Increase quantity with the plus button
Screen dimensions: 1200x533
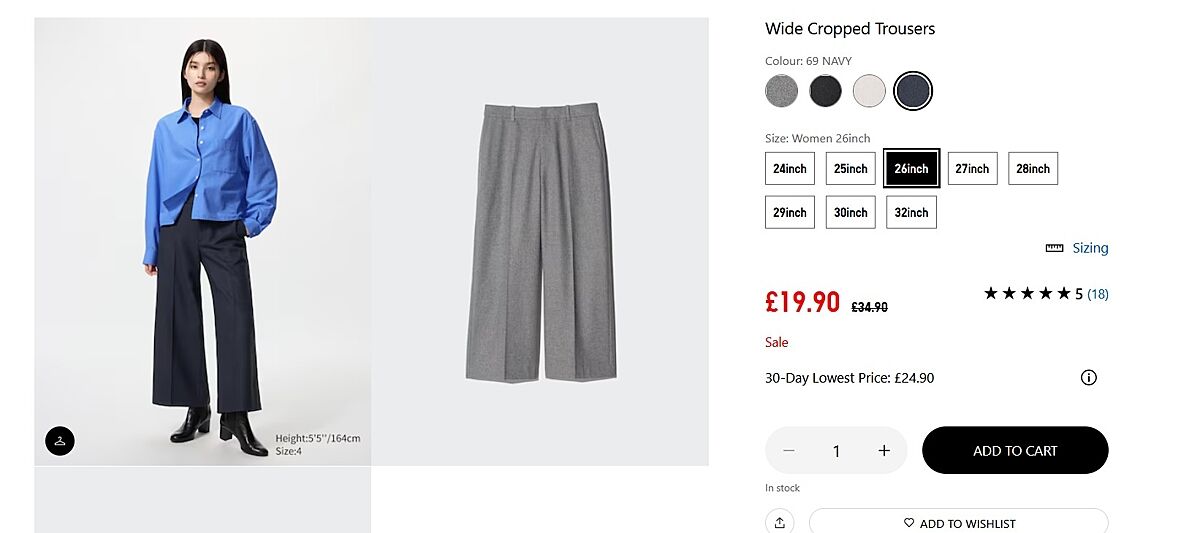[x=884, y=451]
